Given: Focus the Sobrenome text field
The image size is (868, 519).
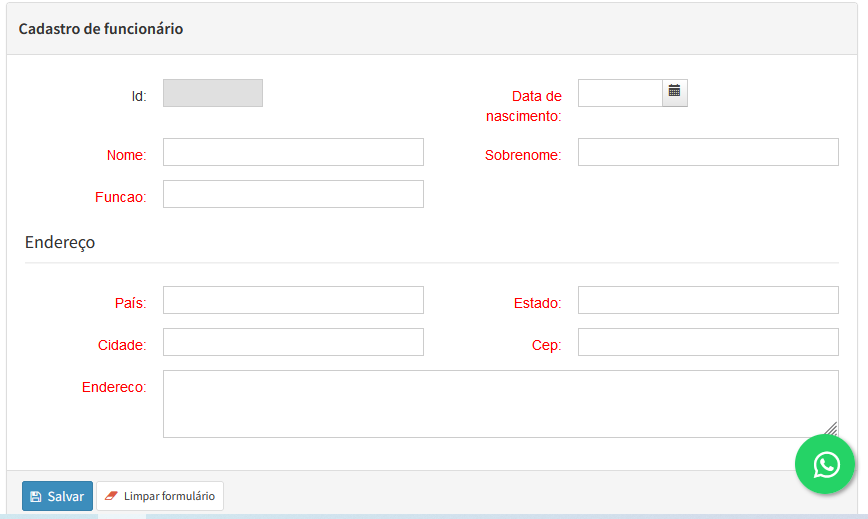Looking at the screenshot, I should tap(708, 152).
